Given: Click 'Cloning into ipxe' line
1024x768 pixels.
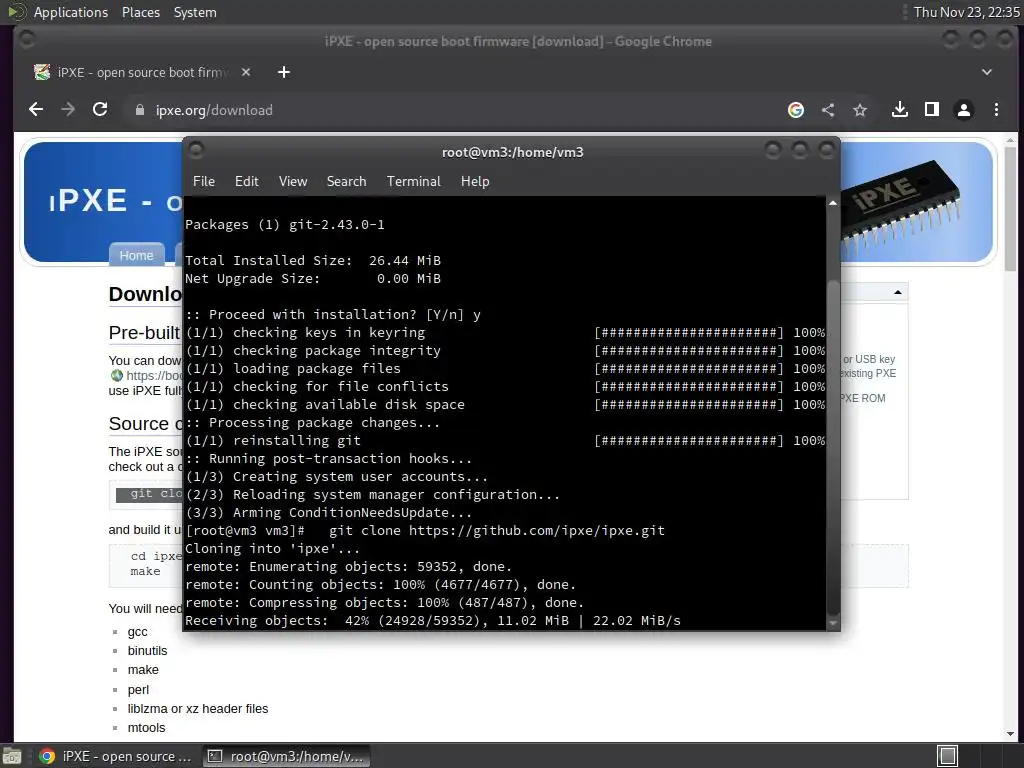Looking at the screenshot, I should pos(272,549).
